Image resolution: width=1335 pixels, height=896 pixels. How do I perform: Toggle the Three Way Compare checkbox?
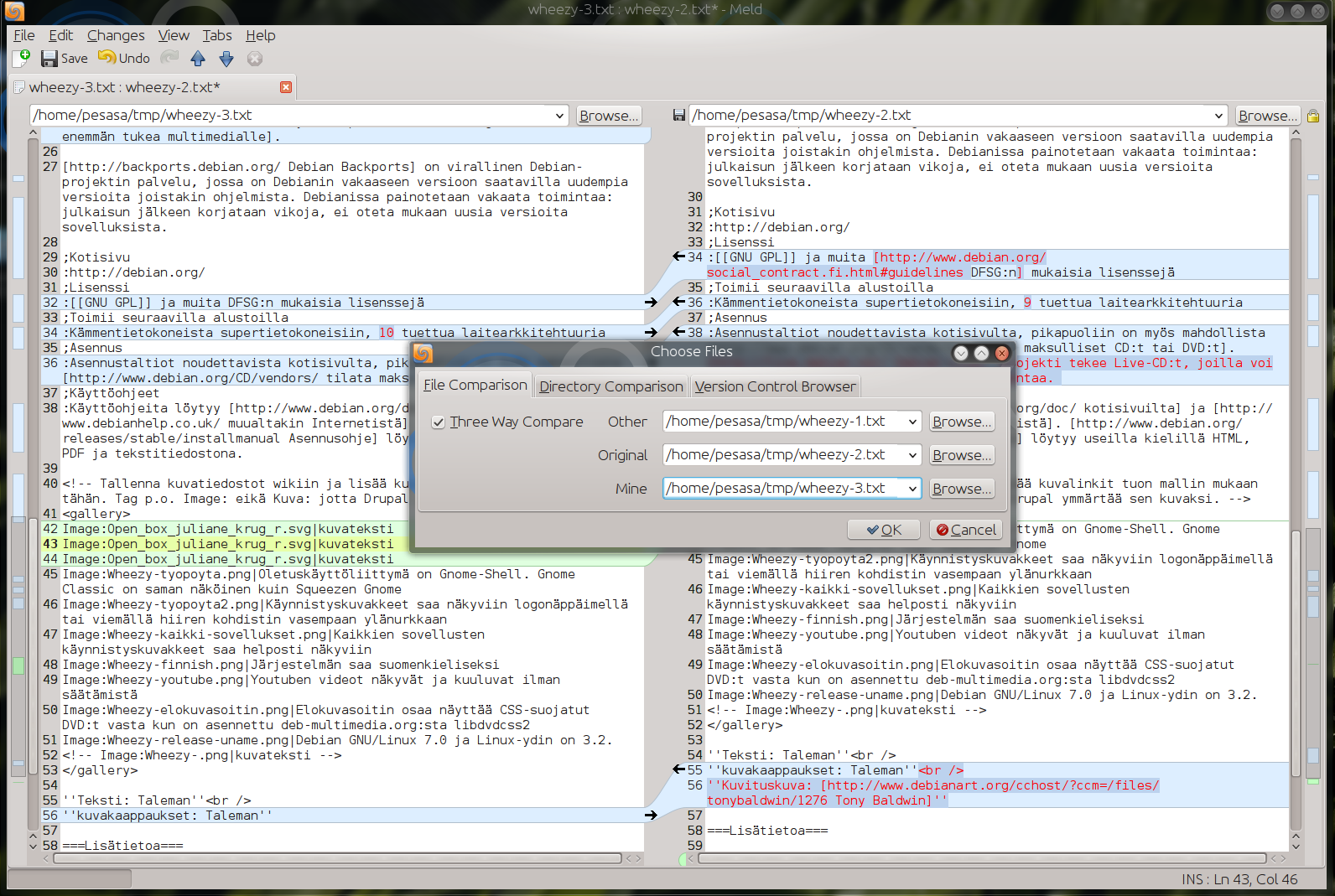(438, 422)
